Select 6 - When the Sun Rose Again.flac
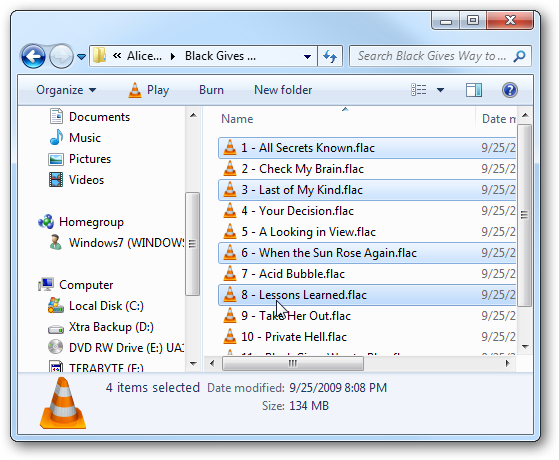Screen dimensions: 559x460 [x=367, y=253]
